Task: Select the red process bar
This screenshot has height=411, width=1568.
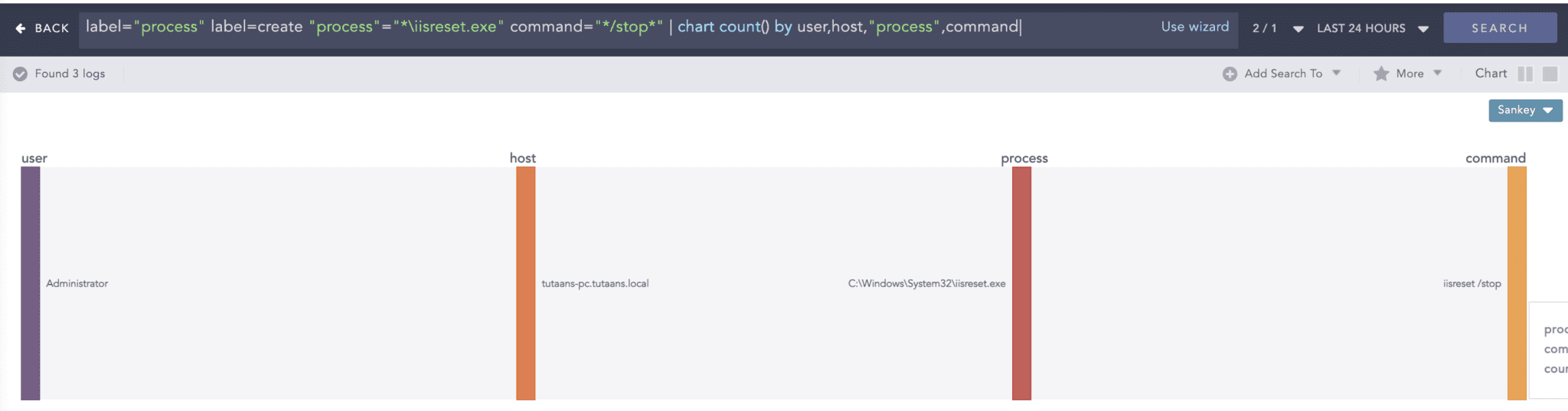Action: click(1021, 283)
